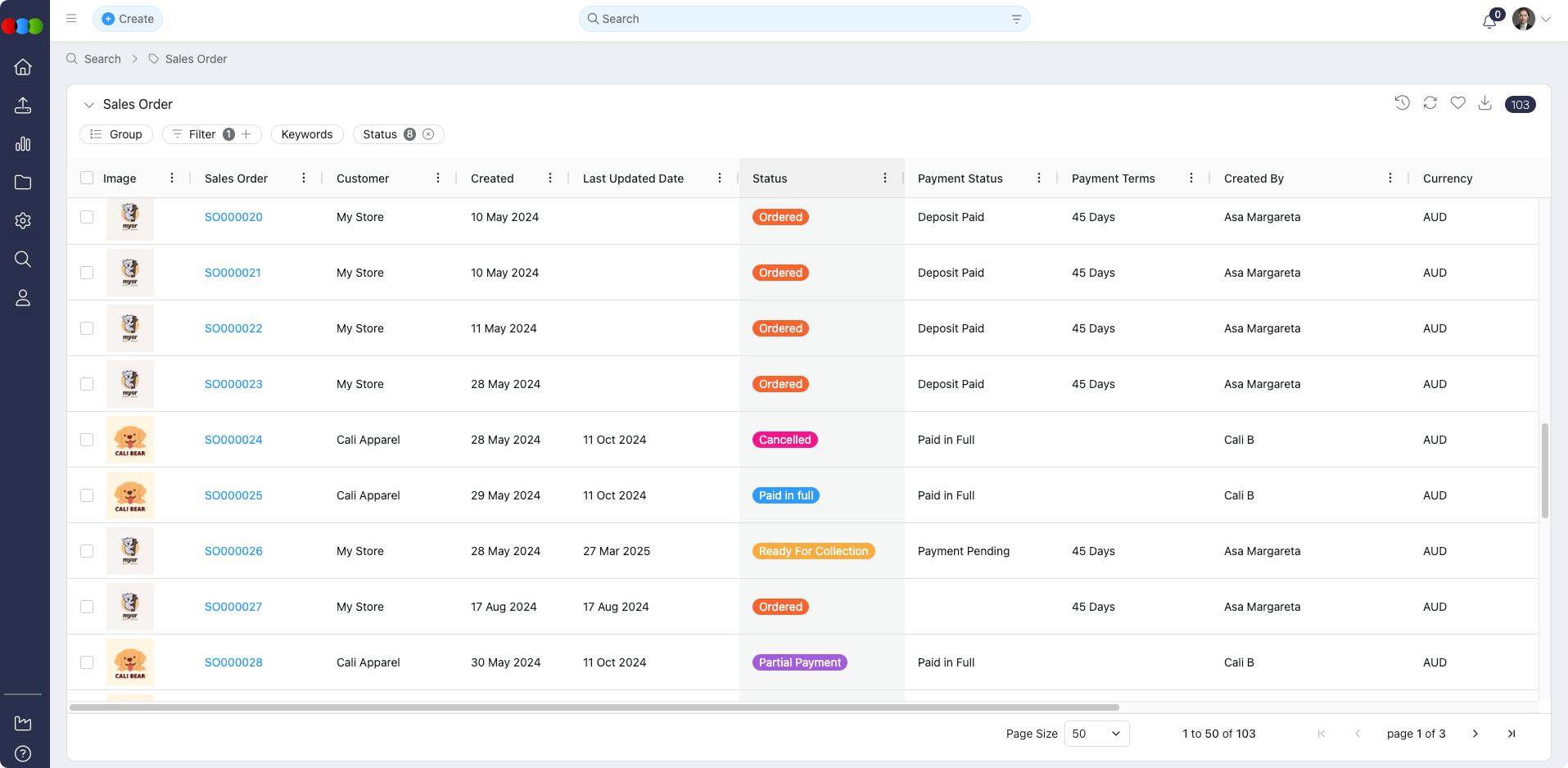Open the notifications bell
This screenshot has height=768, width=1568.
click(1489, 20)
